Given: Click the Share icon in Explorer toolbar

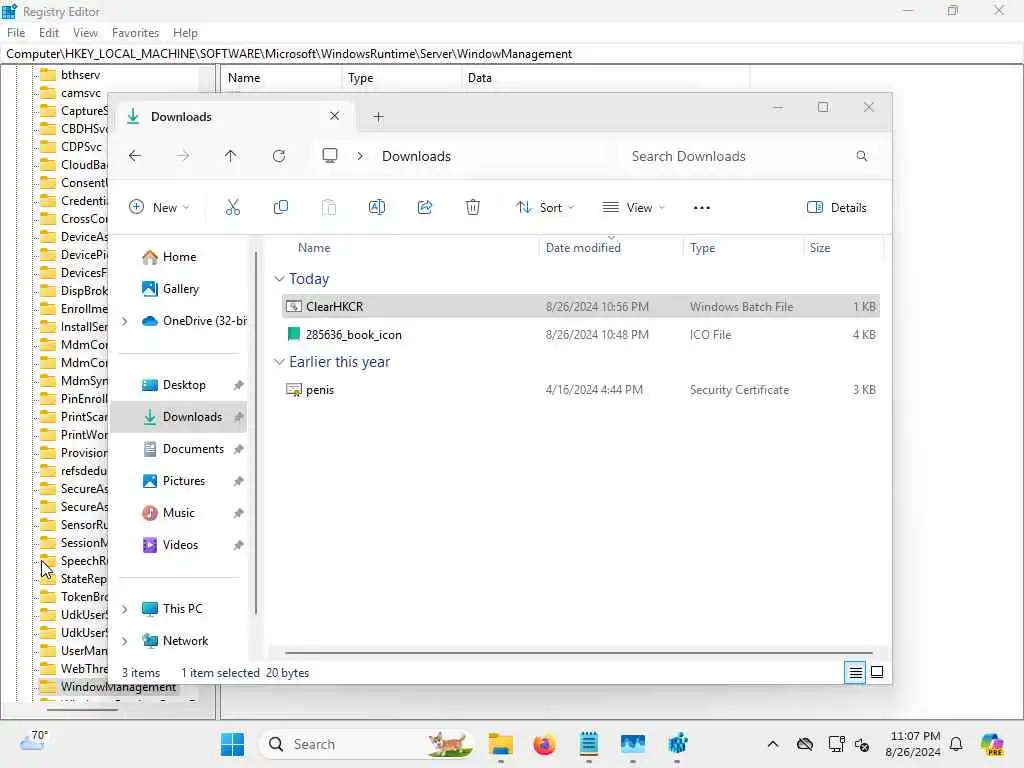Looking at the screenshot, I should tap(425, 208).
